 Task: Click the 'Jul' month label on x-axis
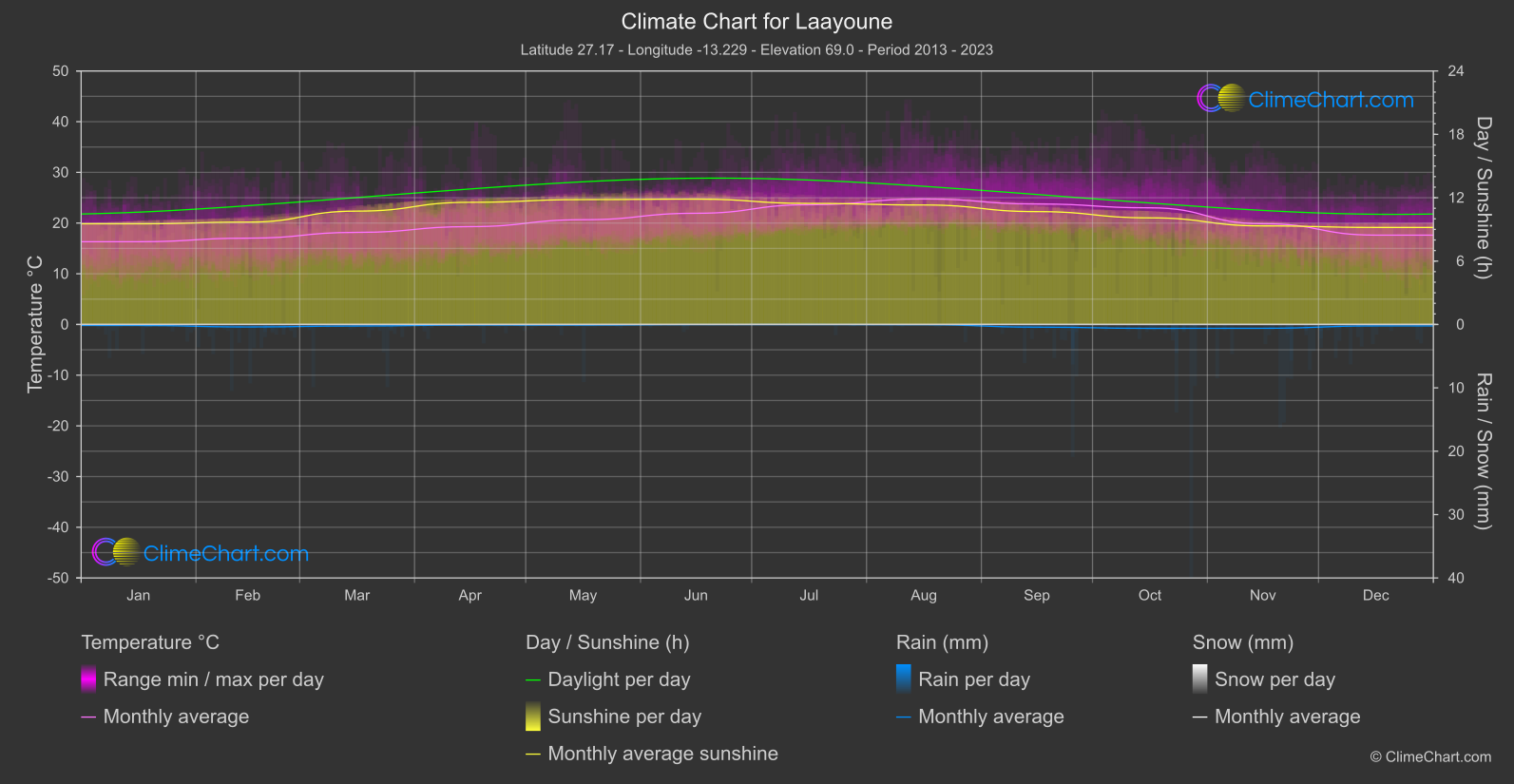(809, 595)
